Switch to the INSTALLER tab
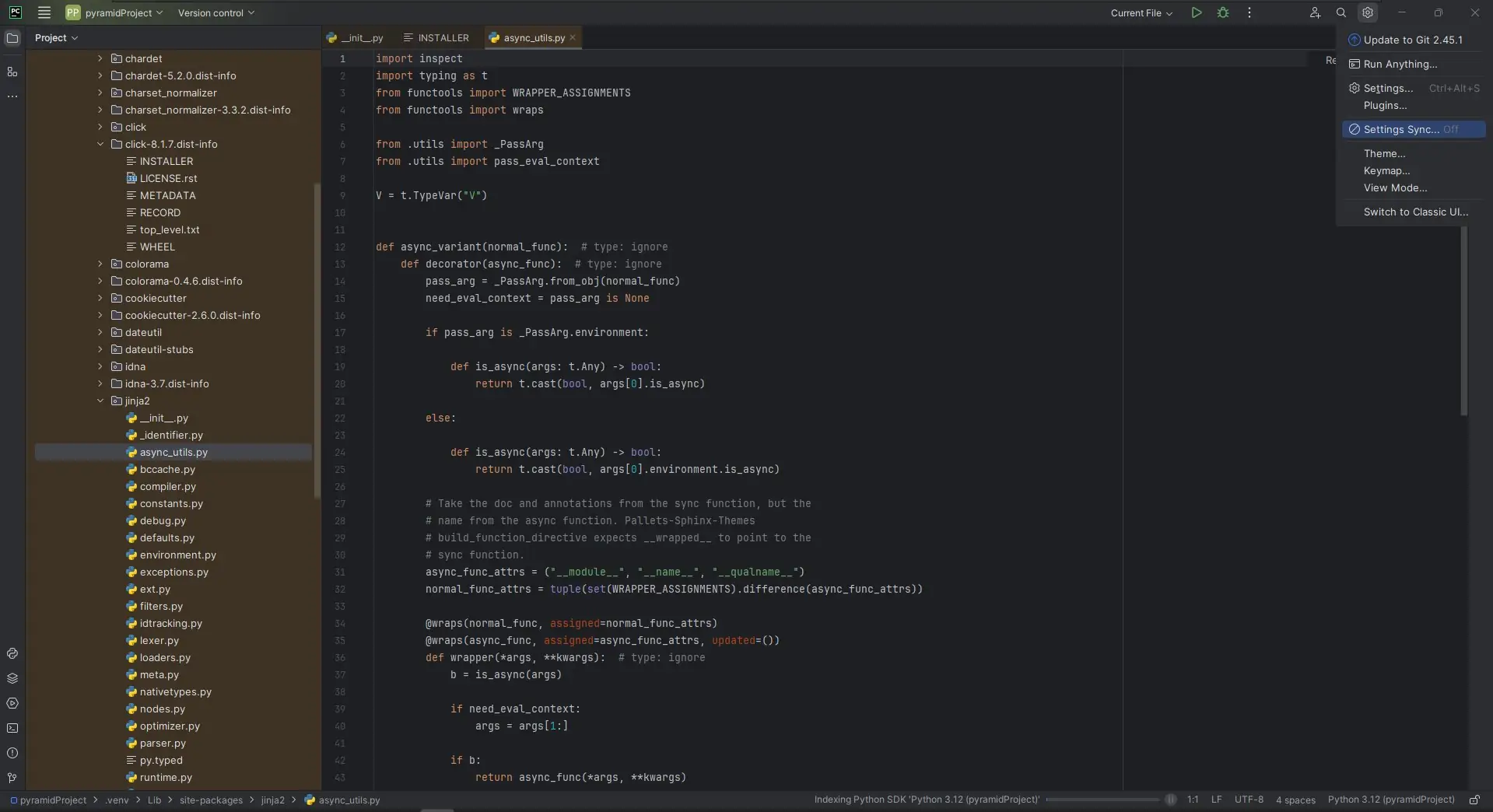 [x=436, y=38]
